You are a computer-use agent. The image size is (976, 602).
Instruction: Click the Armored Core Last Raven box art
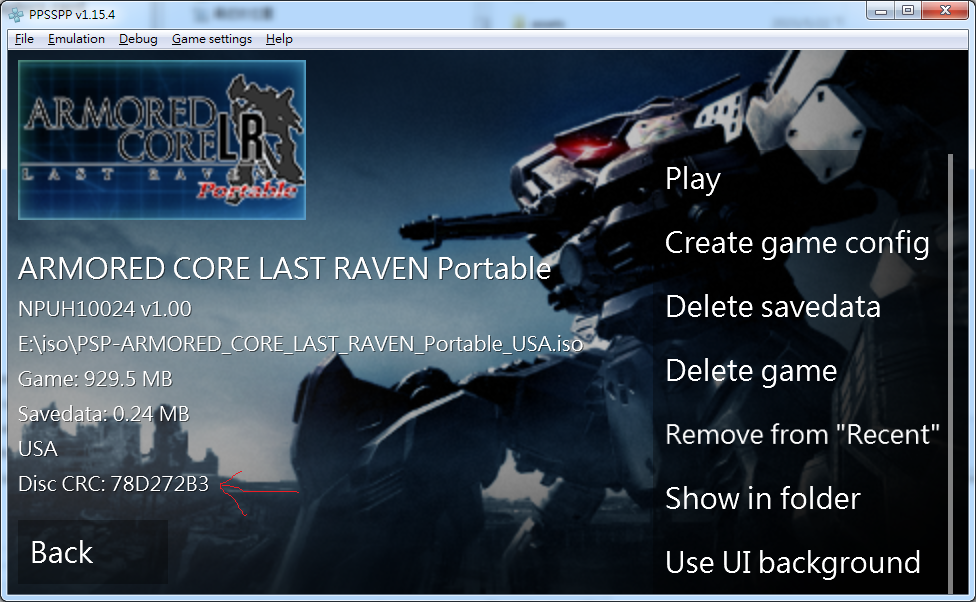(x=162, y=138)
